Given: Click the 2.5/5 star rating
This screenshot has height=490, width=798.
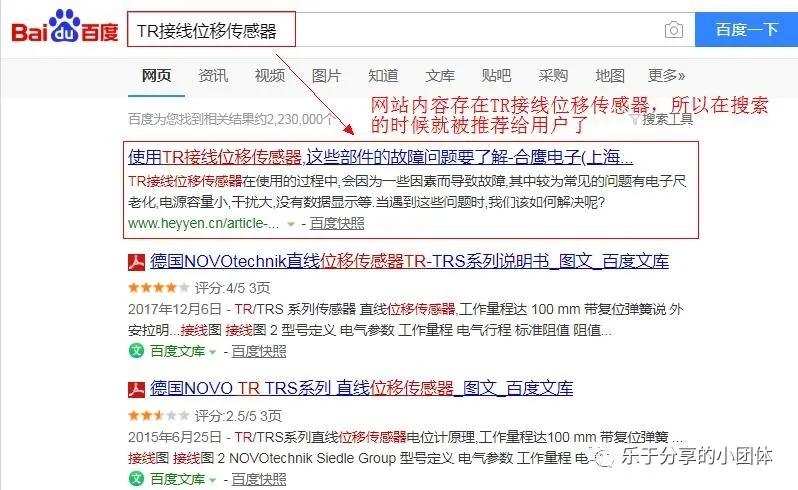Looking at the screenshot, I should click(158, 416).
